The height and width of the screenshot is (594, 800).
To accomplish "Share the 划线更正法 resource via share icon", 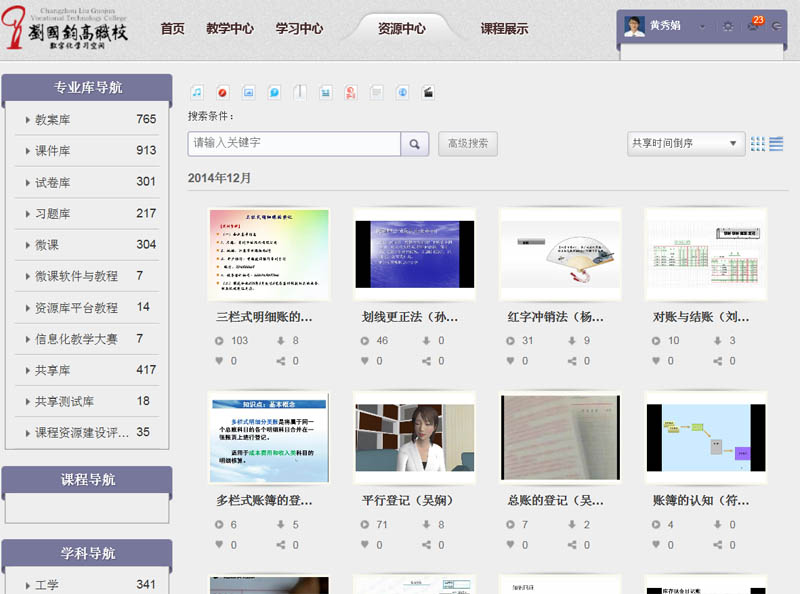I will pyautogui.click(x=426, y=361).
